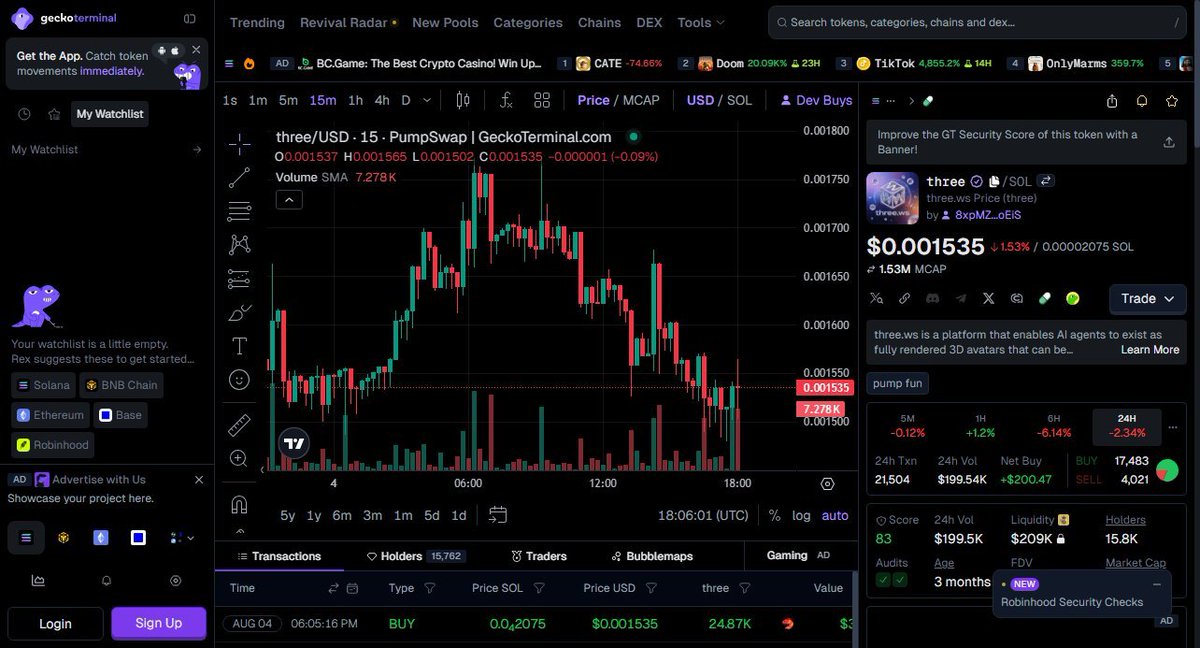Click the Login button

[x=55, y=623]
